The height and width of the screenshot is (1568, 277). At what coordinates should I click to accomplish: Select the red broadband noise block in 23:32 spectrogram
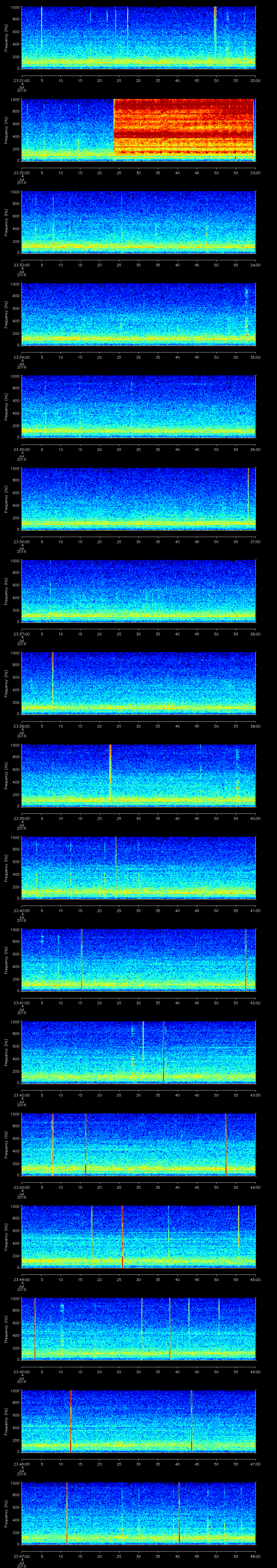[184, 126]
